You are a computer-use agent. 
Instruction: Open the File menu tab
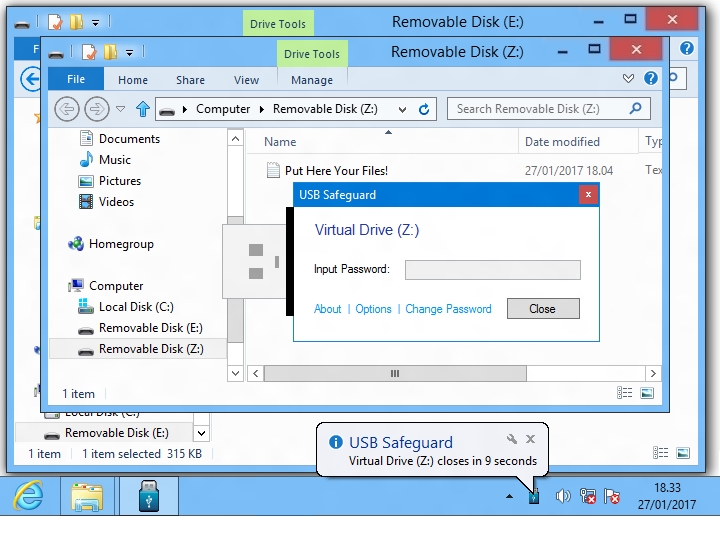point(76,80)
